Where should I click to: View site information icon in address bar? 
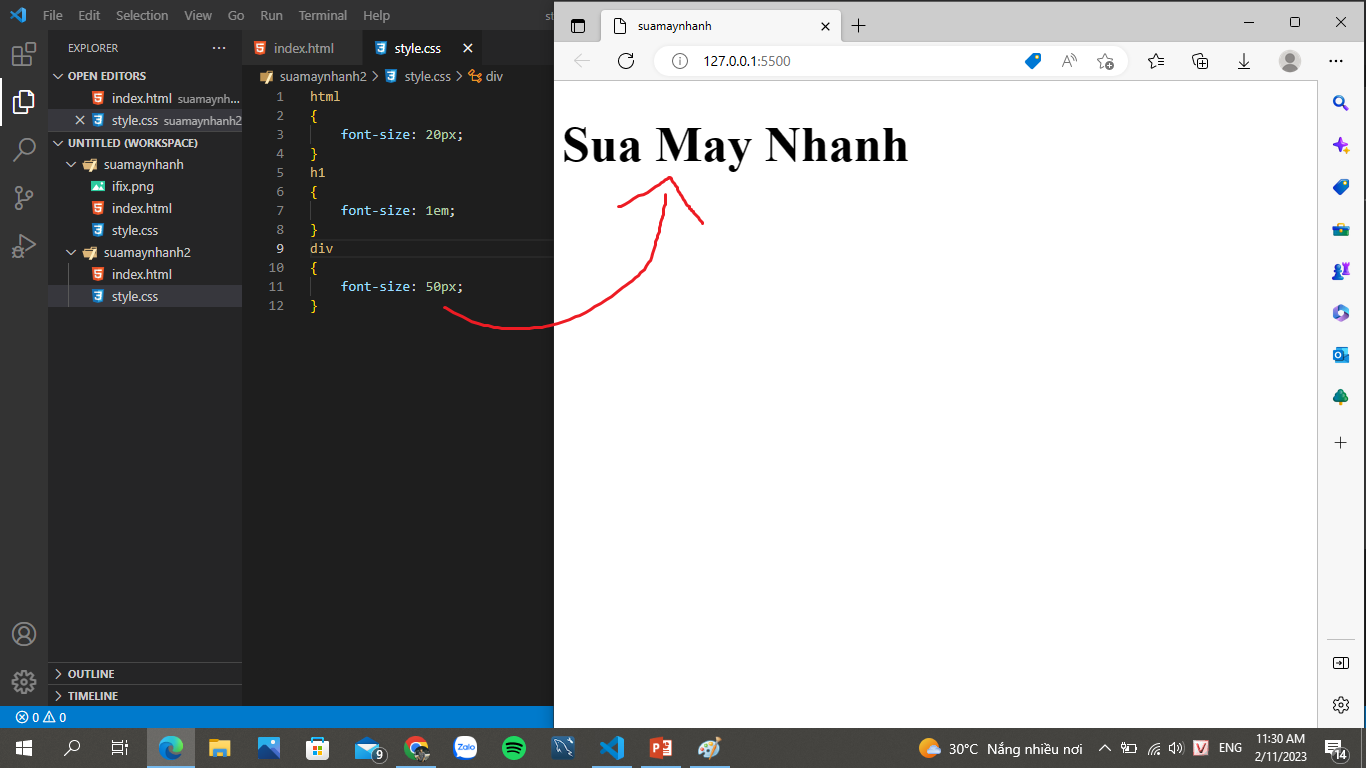(680, 61)
